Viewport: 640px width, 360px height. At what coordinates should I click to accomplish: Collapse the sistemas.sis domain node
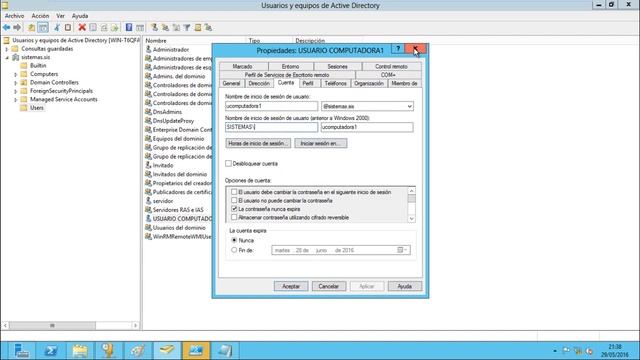7,57
